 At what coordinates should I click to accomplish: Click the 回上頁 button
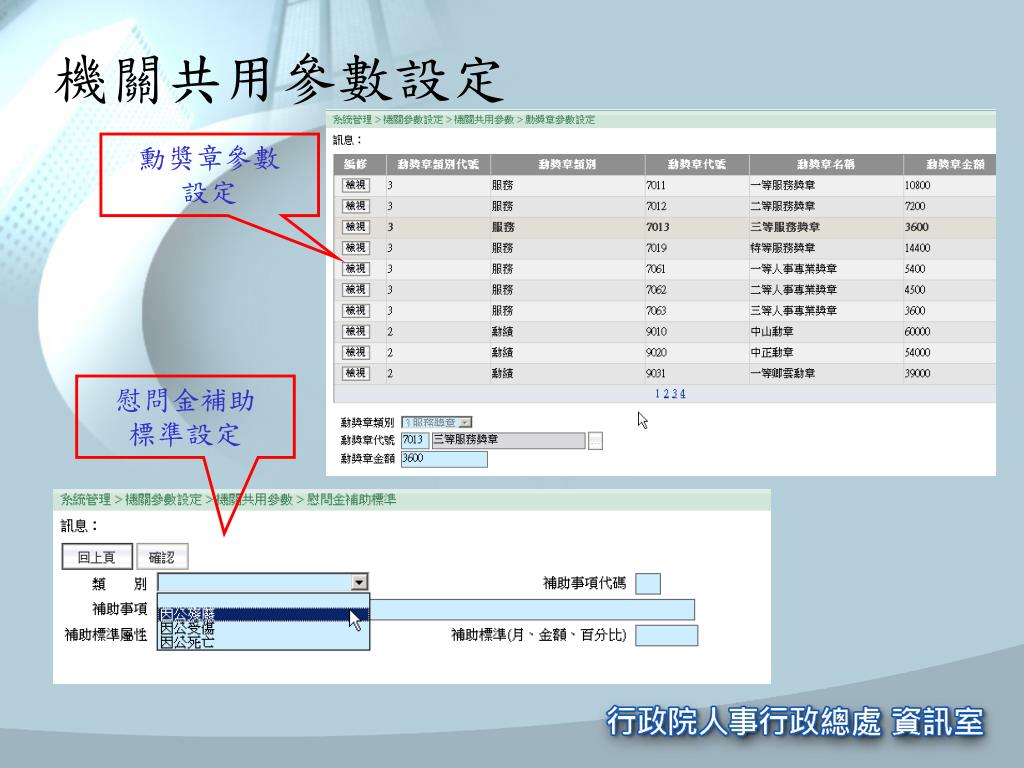tap(97, 557)
